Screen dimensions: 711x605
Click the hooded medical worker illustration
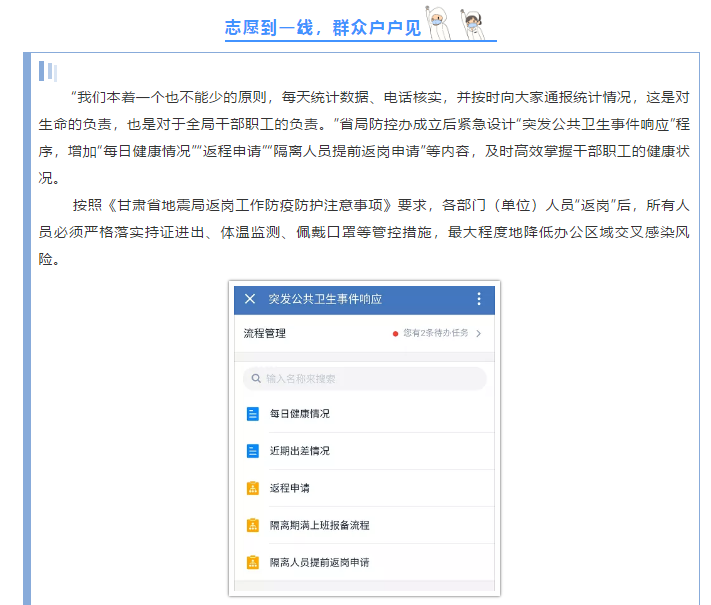pyautogui.click(x=438, y=23)
